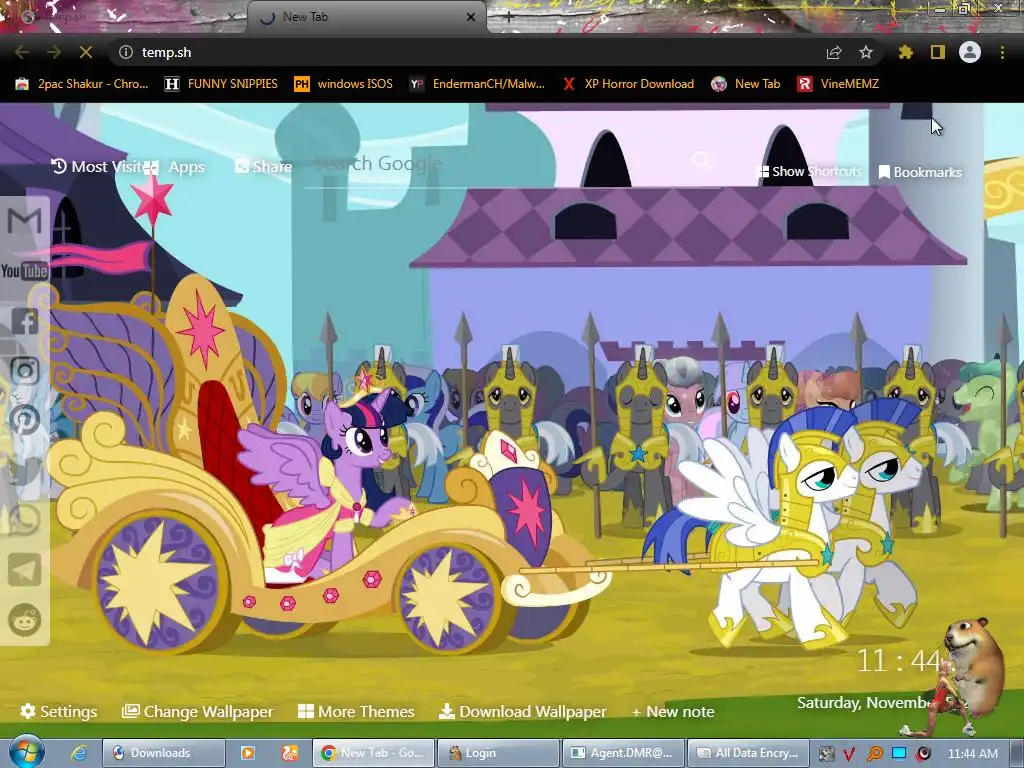Bookmark this tab with the star

pyautogui.click(x=866, y=52)
